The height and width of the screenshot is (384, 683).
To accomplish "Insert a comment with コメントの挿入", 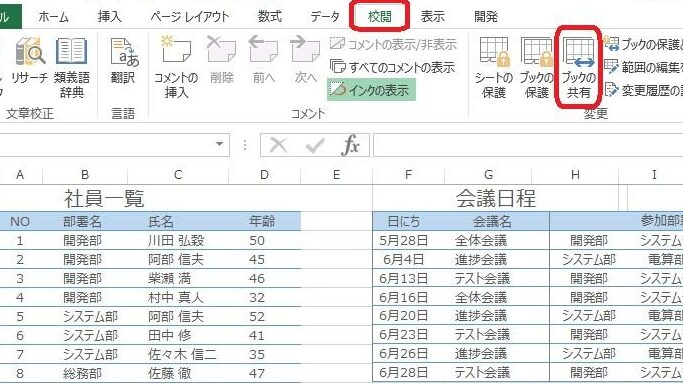I will pos(176,67).
